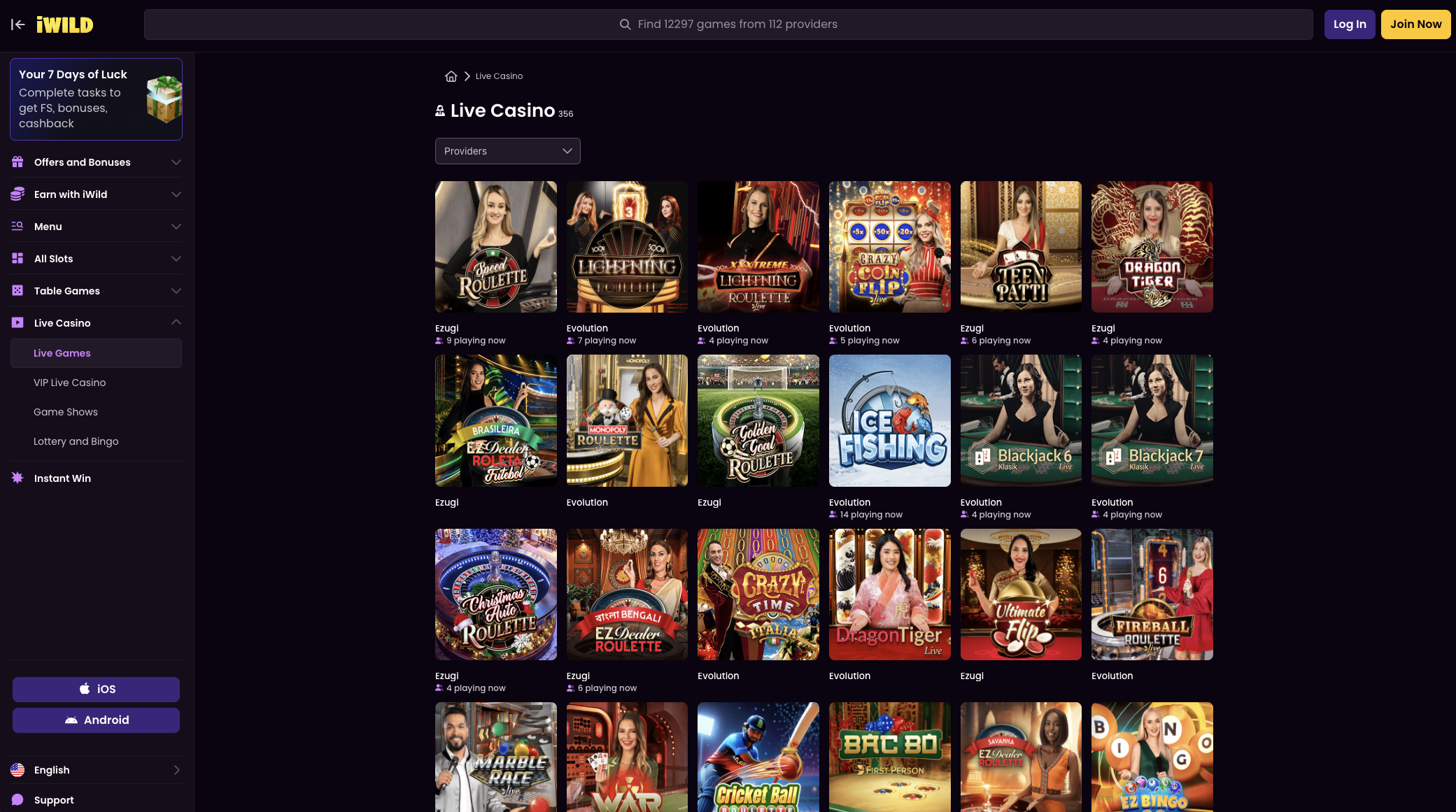Click the Log In button
1456x812 pixels.
1350,24
